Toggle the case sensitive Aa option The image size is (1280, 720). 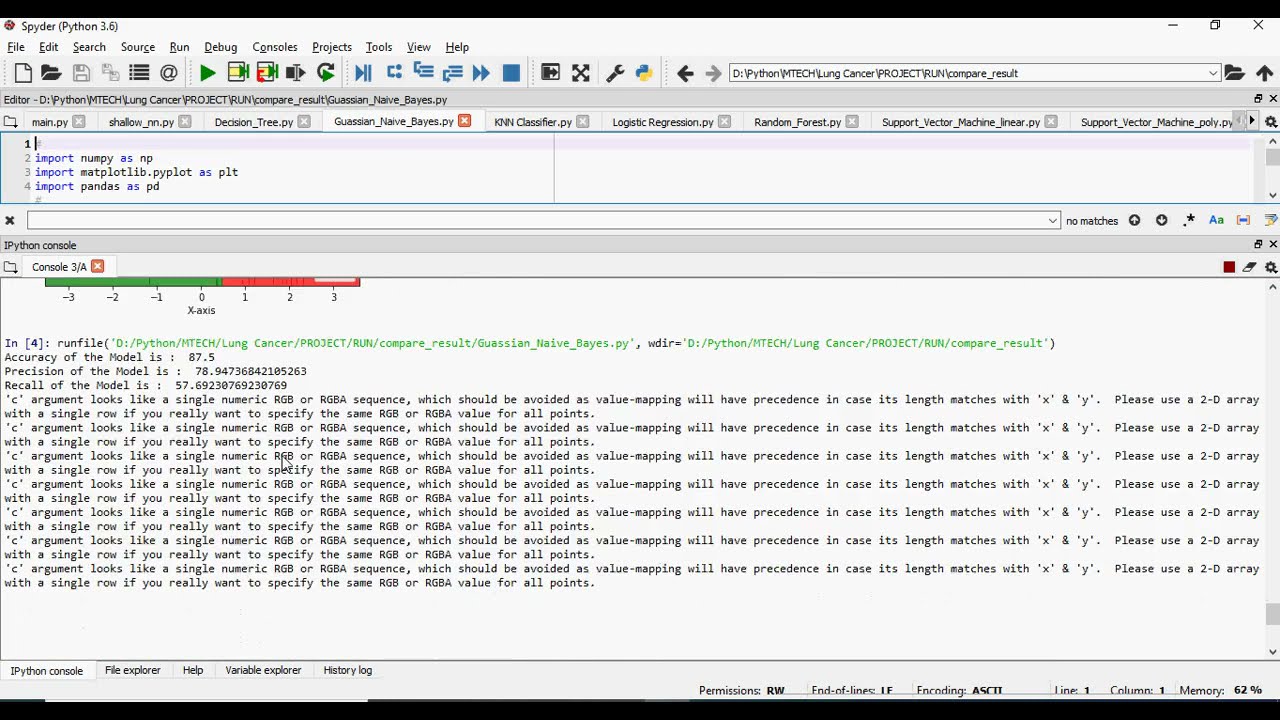[x=1216, y=220]
